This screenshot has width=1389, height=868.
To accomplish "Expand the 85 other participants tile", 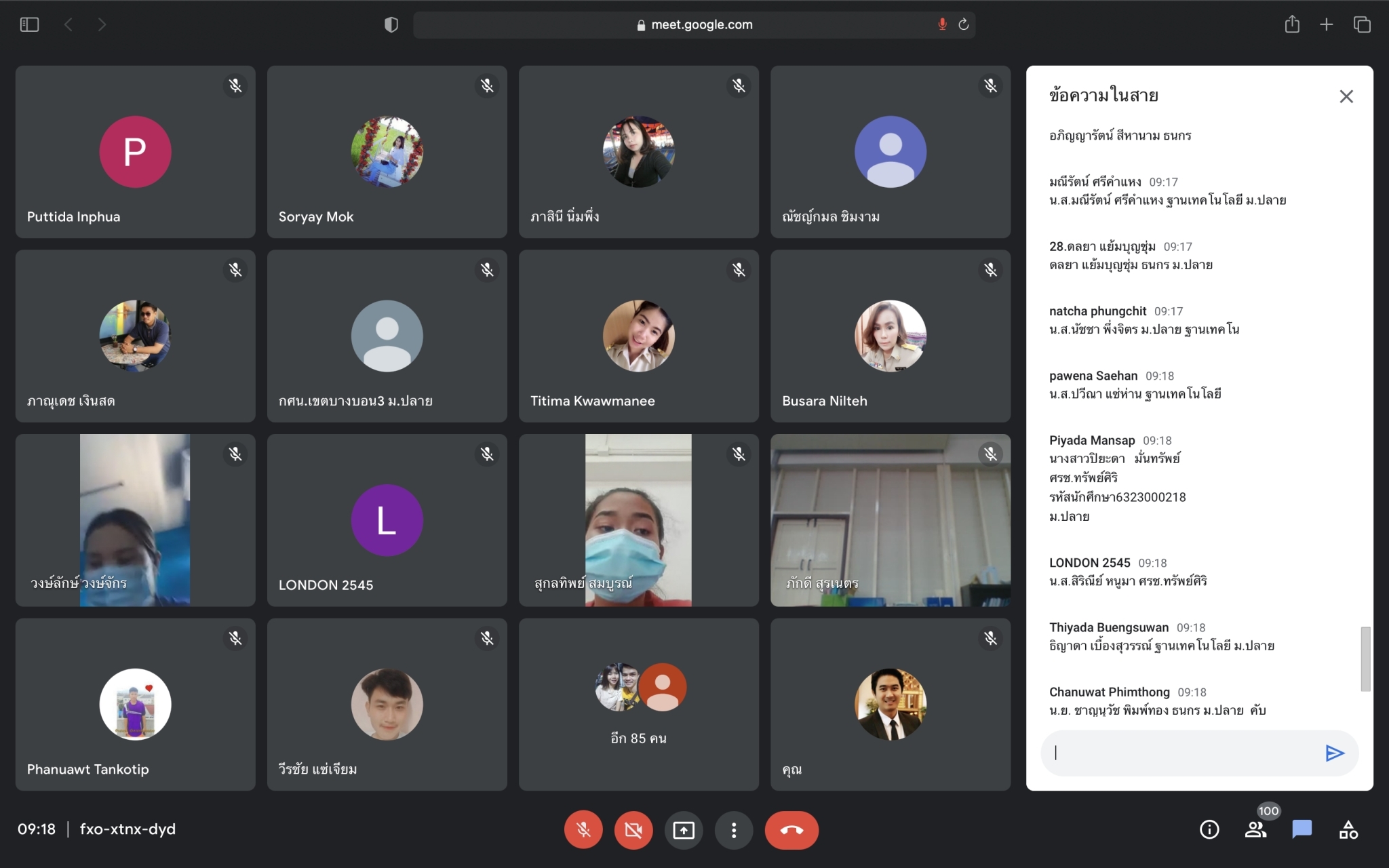I will click(638, 704).
